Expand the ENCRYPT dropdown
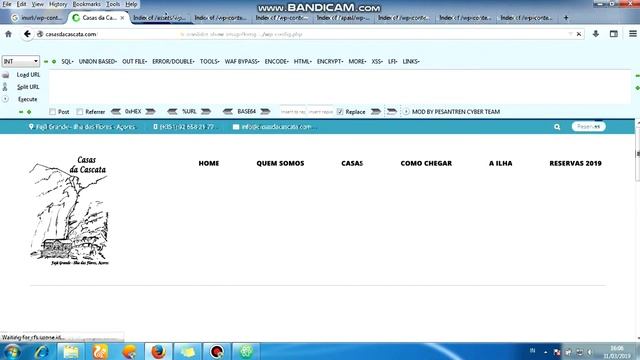The image size is (640, 360). (x=330, y=61)
